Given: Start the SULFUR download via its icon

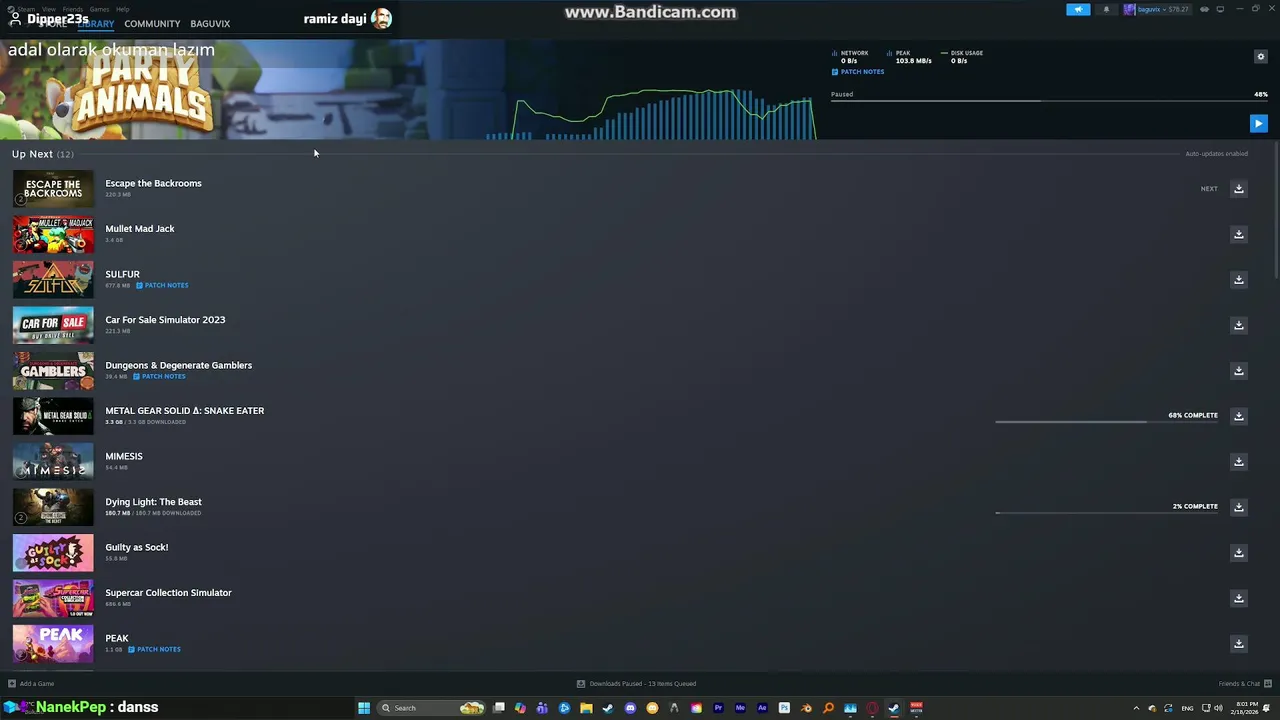Looking at the screenshot, I should (1238, 280).
